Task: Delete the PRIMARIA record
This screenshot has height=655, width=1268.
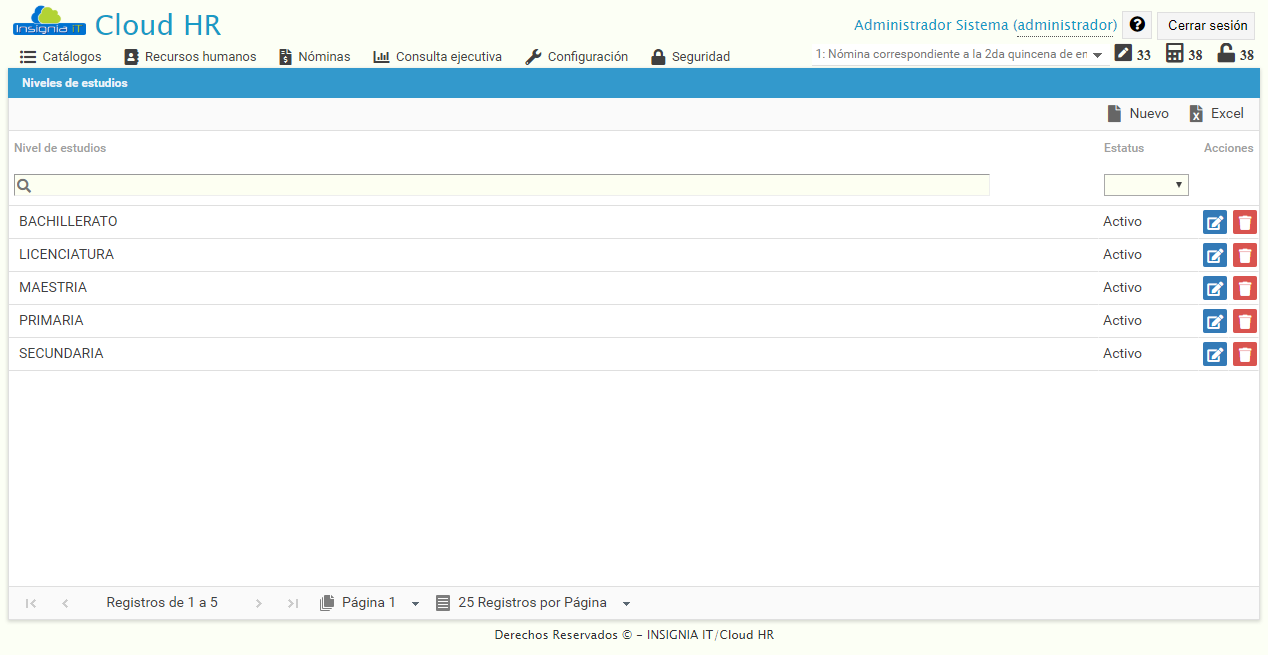Action: pos(1244,321)
